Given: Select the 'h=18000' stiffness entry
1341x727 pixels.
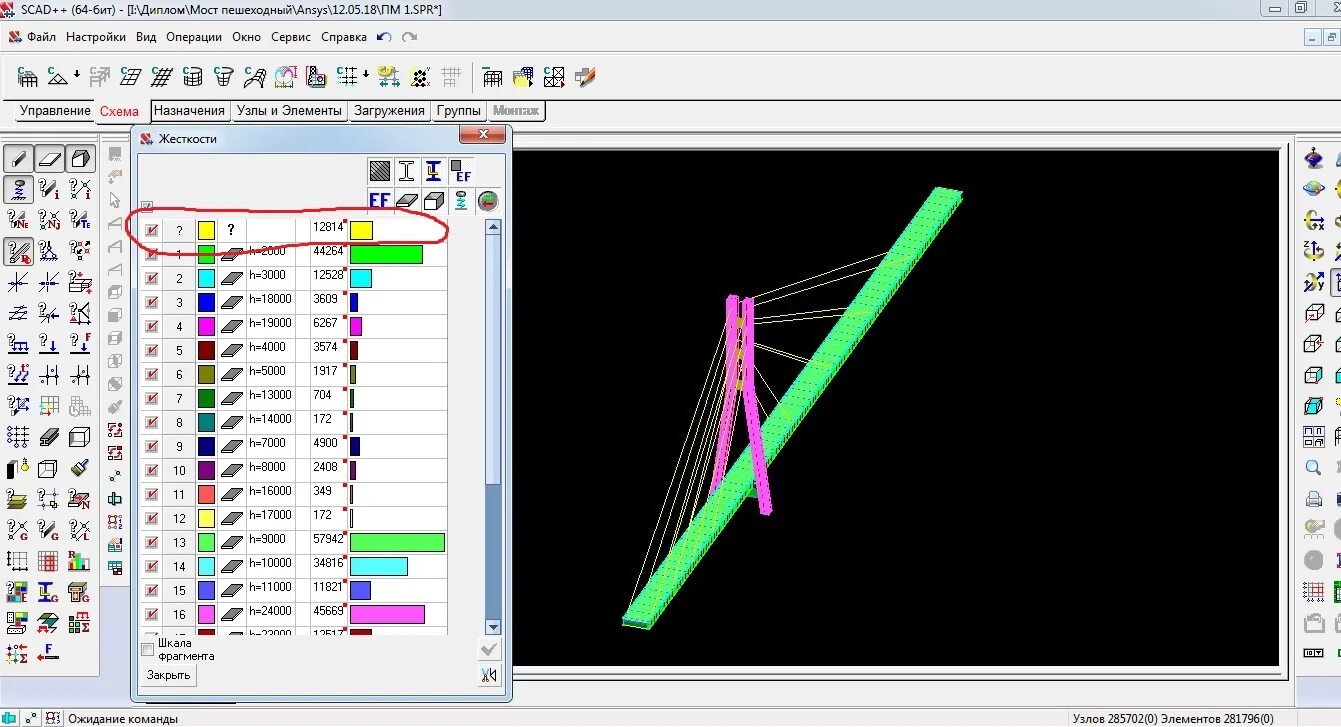Looking at the screenshot, I should point(270,299).
